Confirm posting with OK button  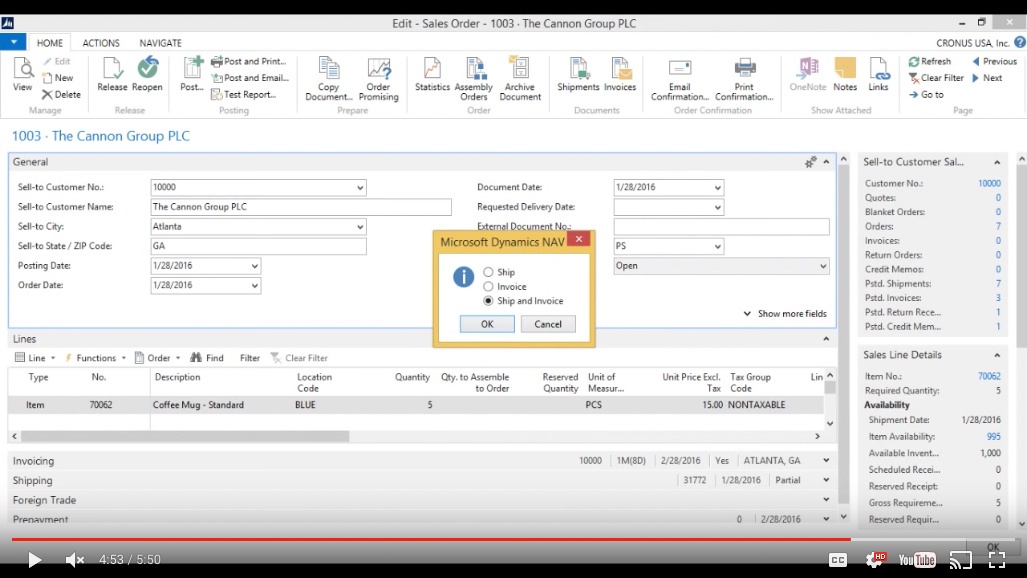pos(487,324)
